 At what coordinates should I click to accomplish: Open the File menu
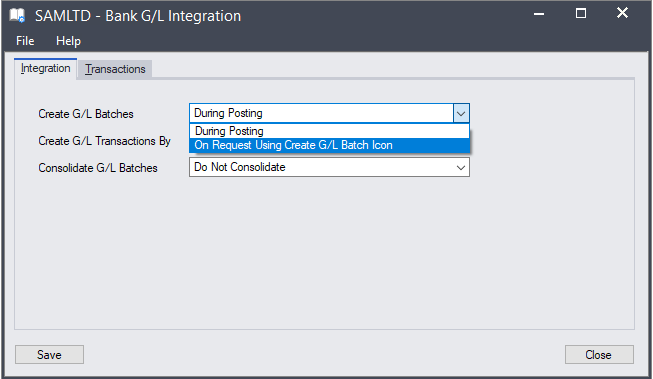pyautogui.click(x=25, y=41)
